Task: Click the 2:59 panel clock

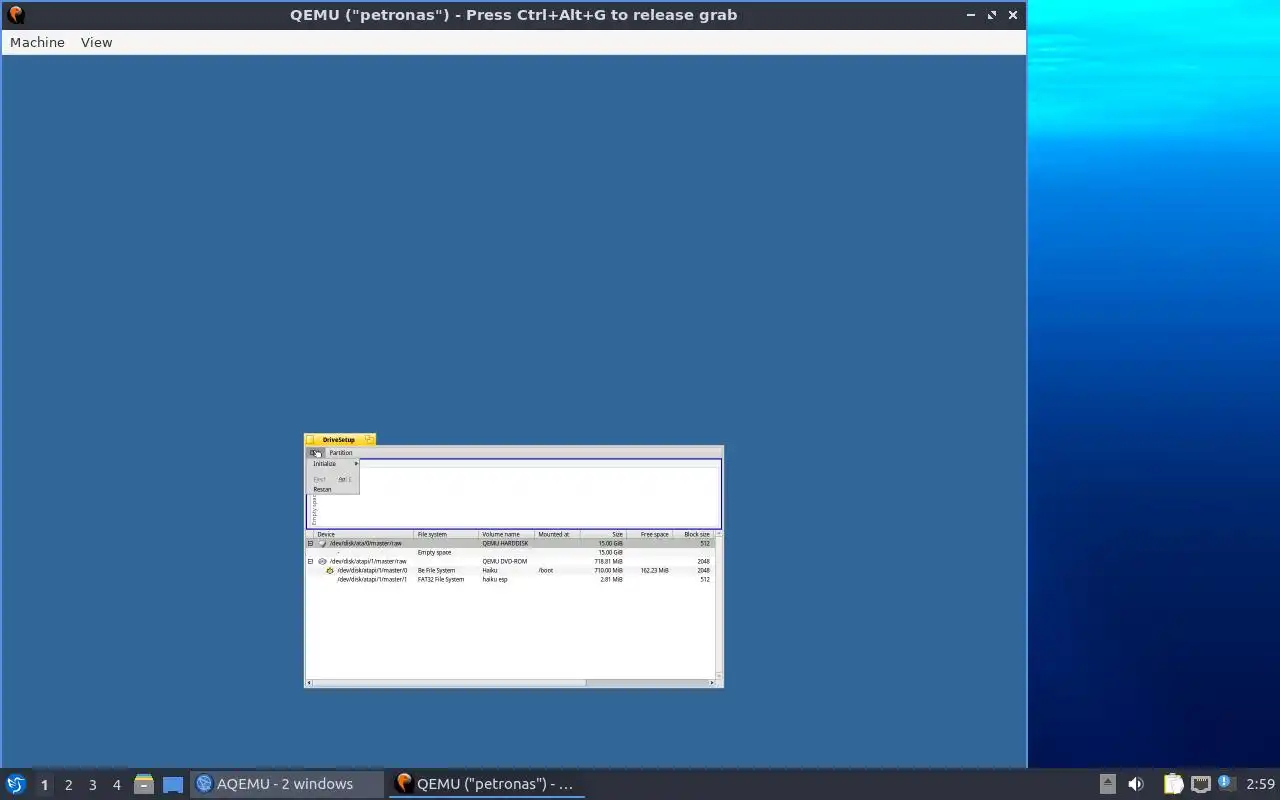Action: pyautogui.click(x=1260, y=784)
